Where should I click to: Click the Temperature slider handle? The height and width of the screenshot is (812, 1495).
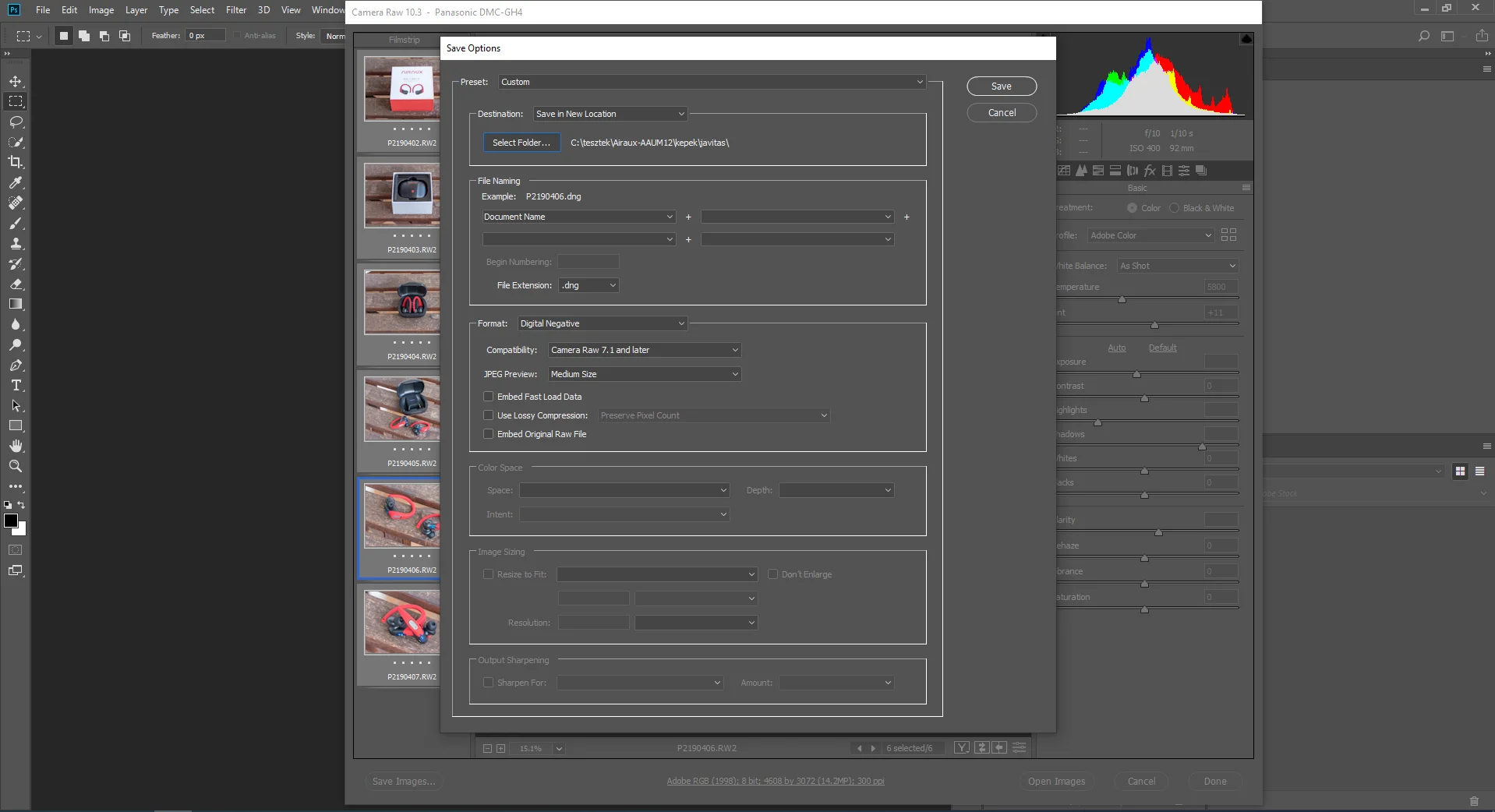click(1122, 299)
